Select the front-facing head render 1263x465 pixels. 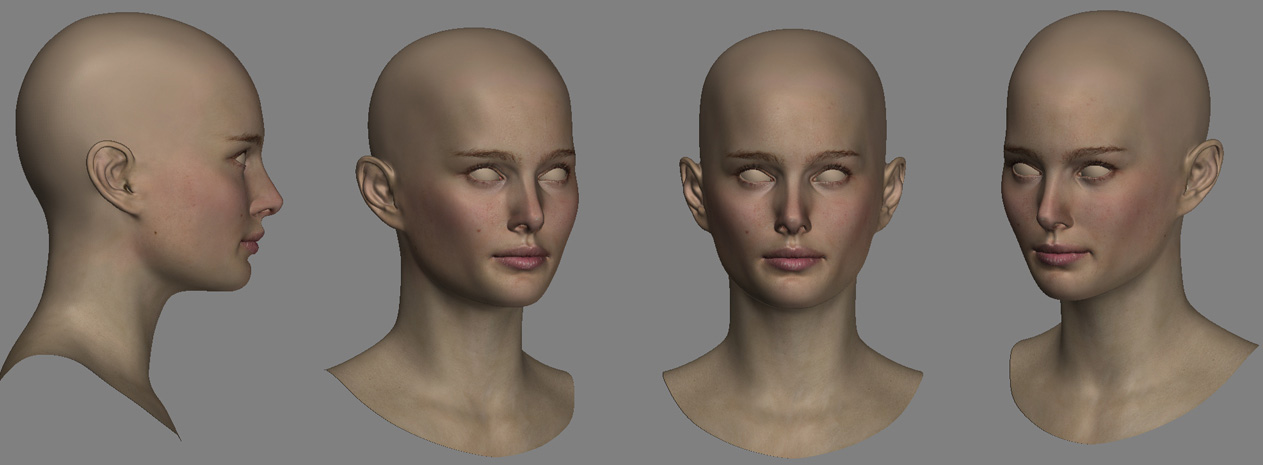click(x=793, y=243)
